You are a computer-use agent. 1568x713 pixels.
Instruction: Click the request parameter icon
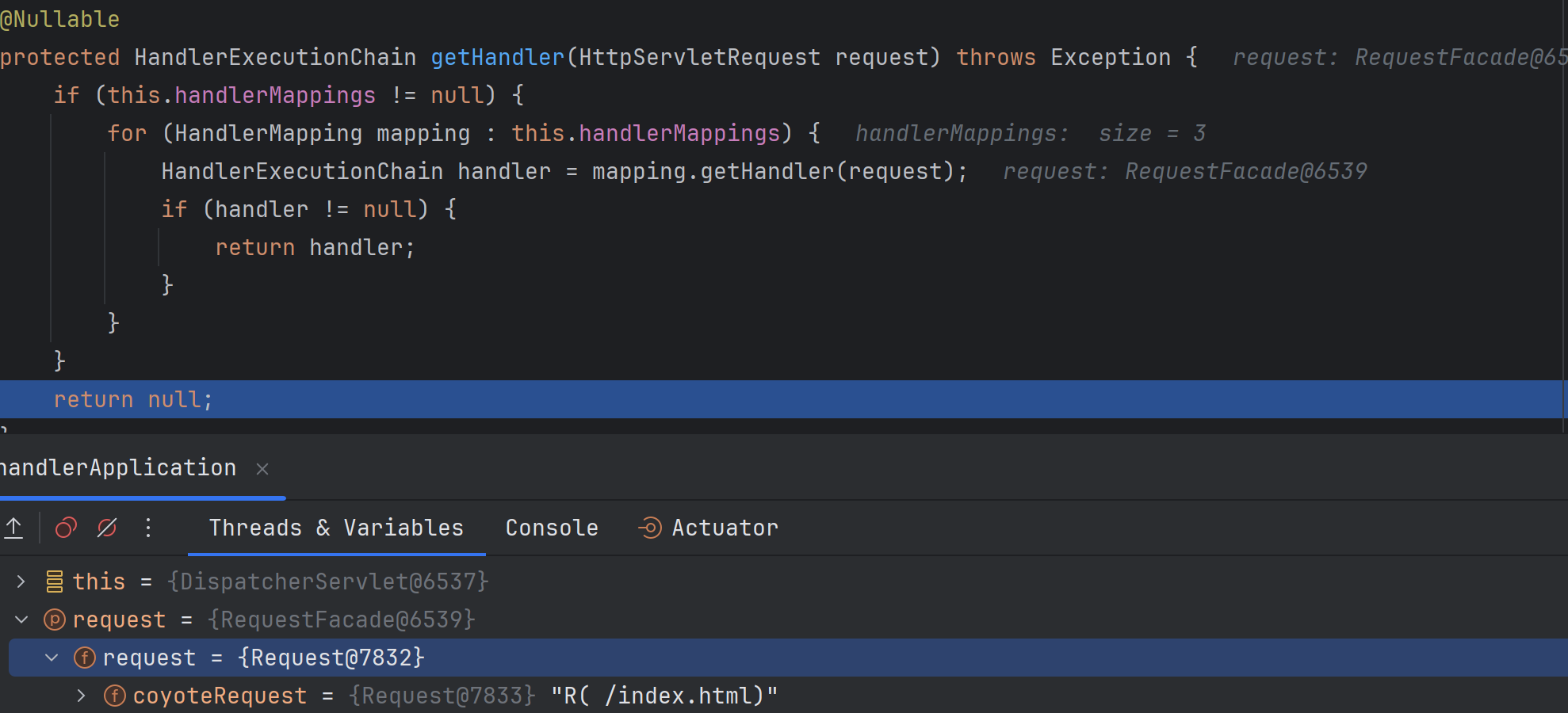point(55,620)
